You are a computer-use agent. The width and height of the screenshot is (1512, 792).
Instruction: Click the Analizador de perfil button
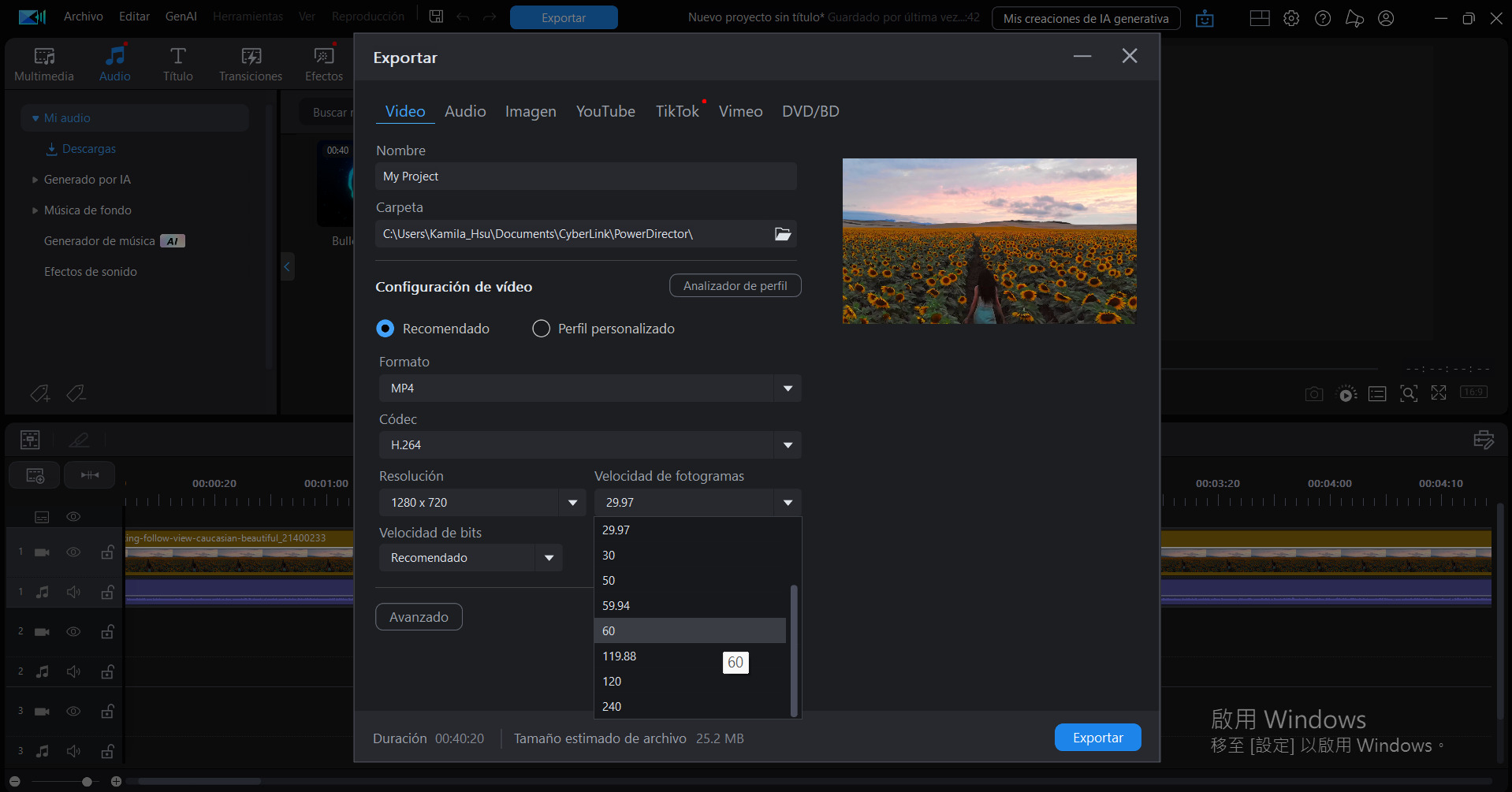point(734,285)
